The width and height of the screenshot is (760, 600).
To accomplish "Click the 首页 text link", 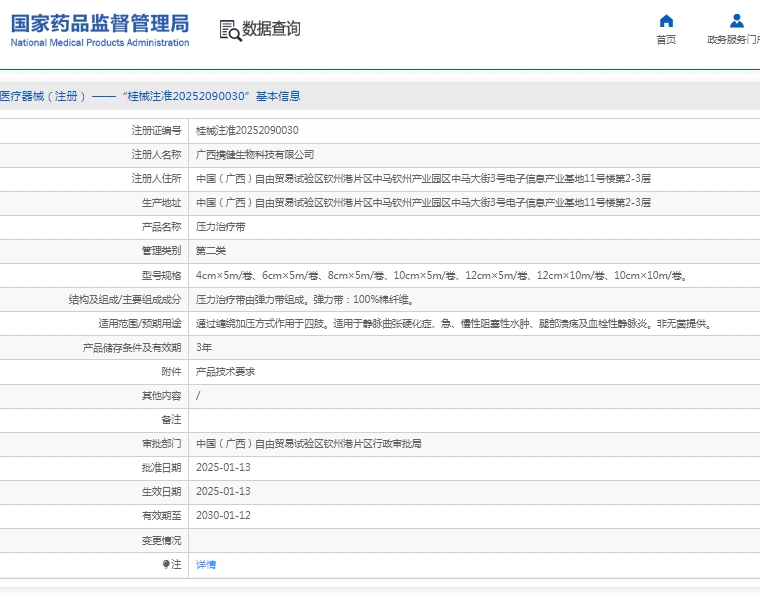I will tap(666, 40).
